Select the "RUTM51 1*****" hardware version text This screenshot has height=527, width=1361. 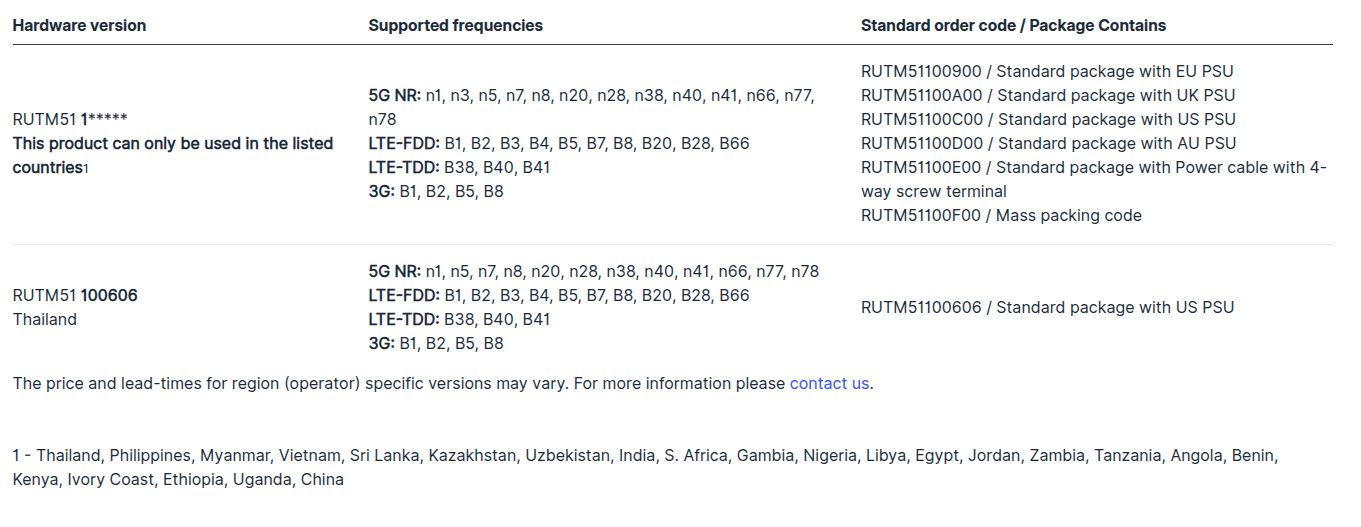click(x=70, y=119)
